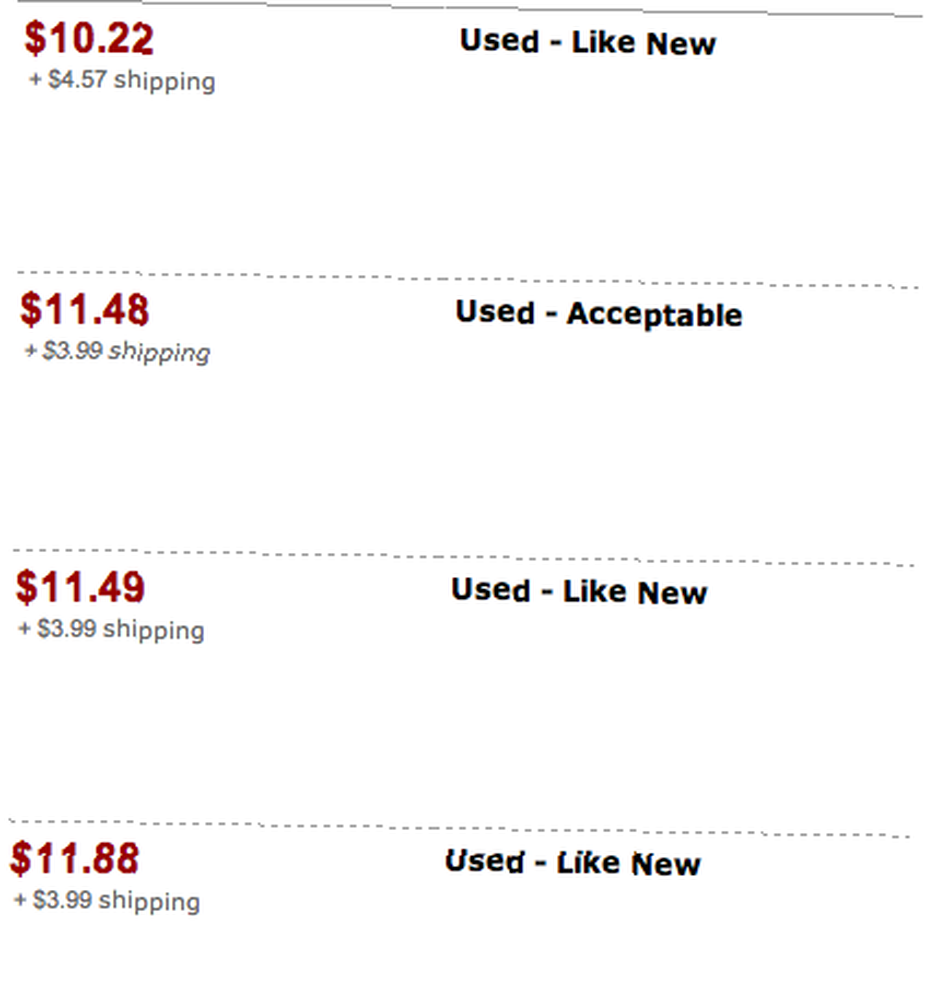Viewport: 925px width, 1000px height.
Task: Click the Used - Acceptable condition label
Action: tap(599, 314)
